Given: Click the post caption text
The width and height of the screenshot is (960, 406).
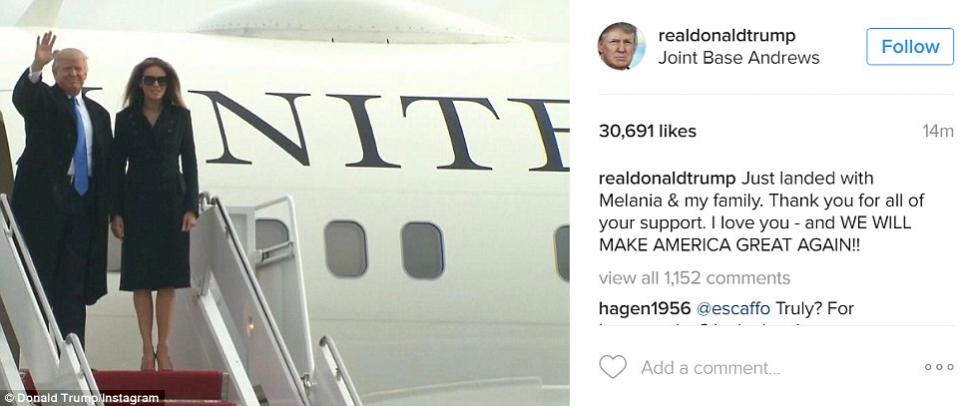Looking at the screenshot, I should coord(761,212).
